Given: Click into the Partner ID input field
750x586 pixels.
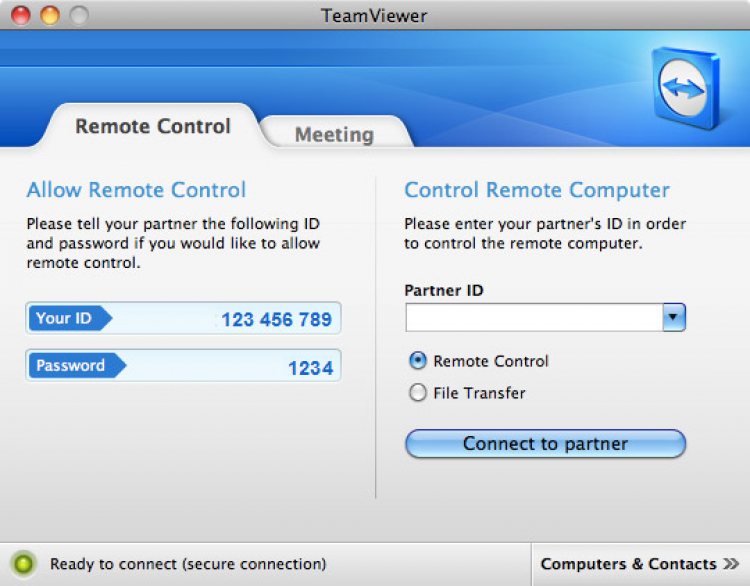Looking at the screenshot, I should [x=534, y=317].
